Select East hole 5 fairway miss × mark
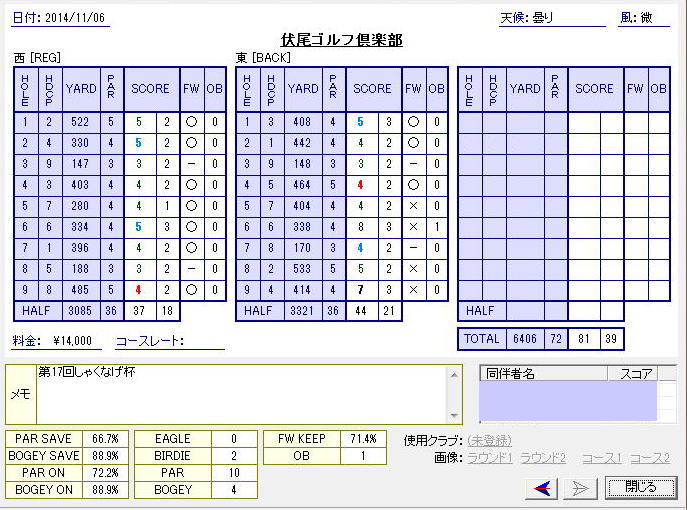This screenshot has height=510, width=687. 413,206
